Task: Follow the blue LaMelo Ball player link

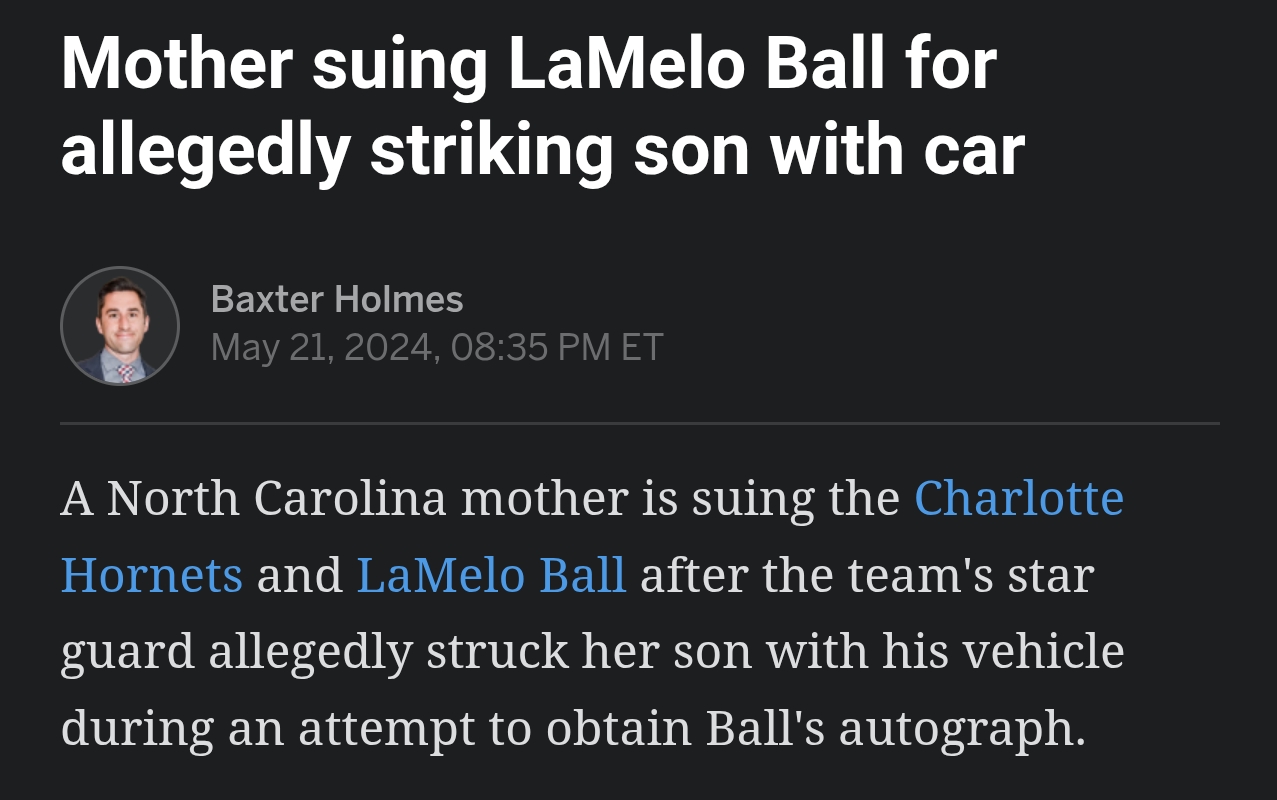Action: 491,575
